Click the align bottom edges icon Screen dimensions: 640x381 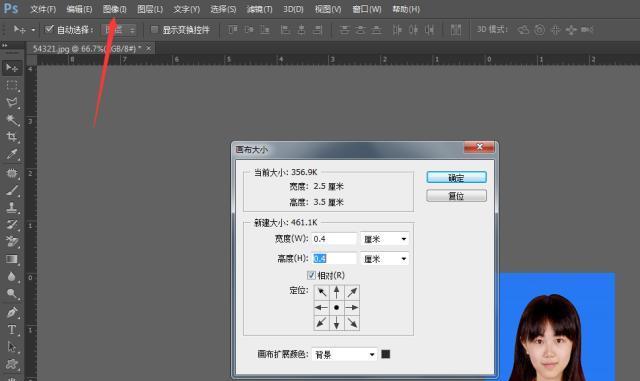(x=265, y=30)
